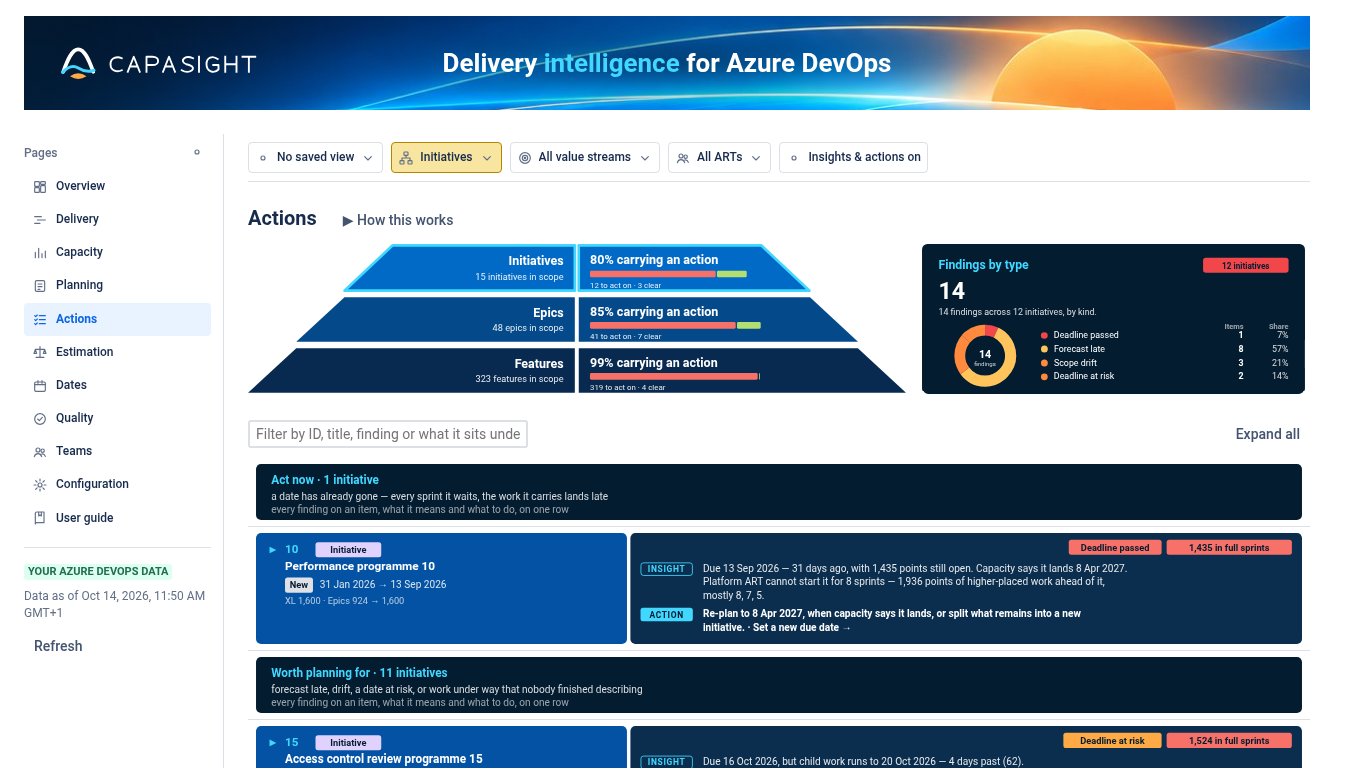Screen dimensions: 1366x768
Task: Click the Deadline passed tag on initiative 10
Action: (x=1115, y=548)
